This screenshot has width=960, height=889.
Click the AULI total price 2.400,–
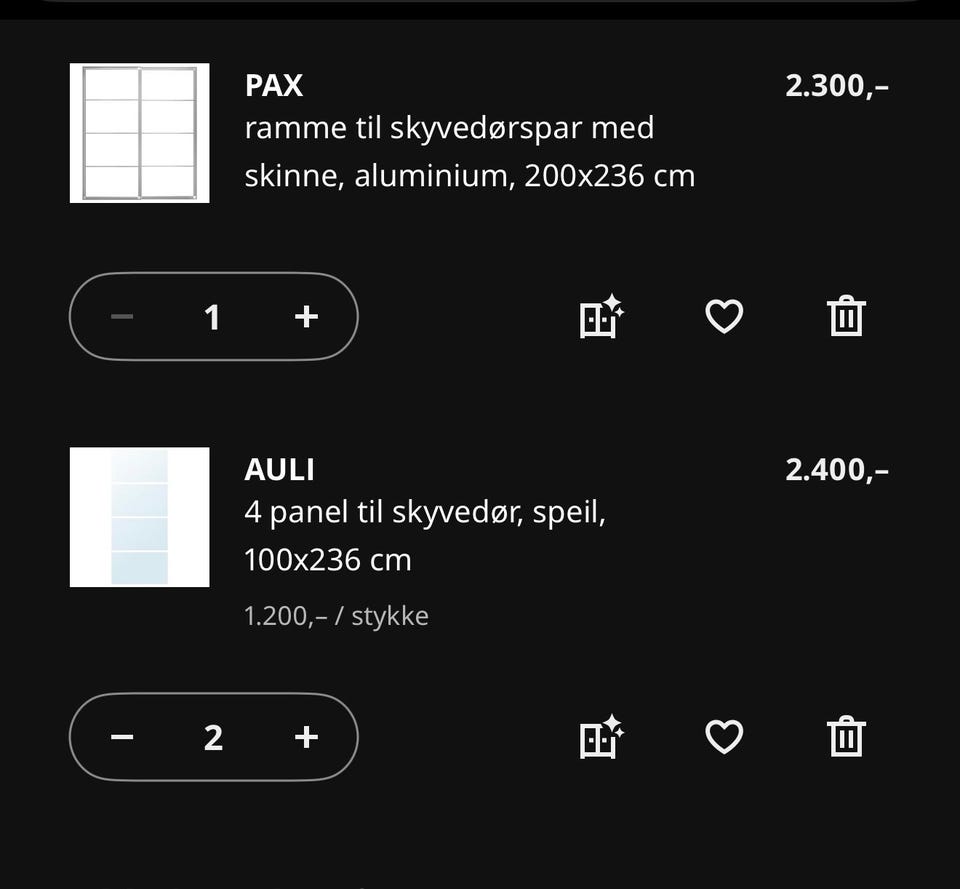836,469
